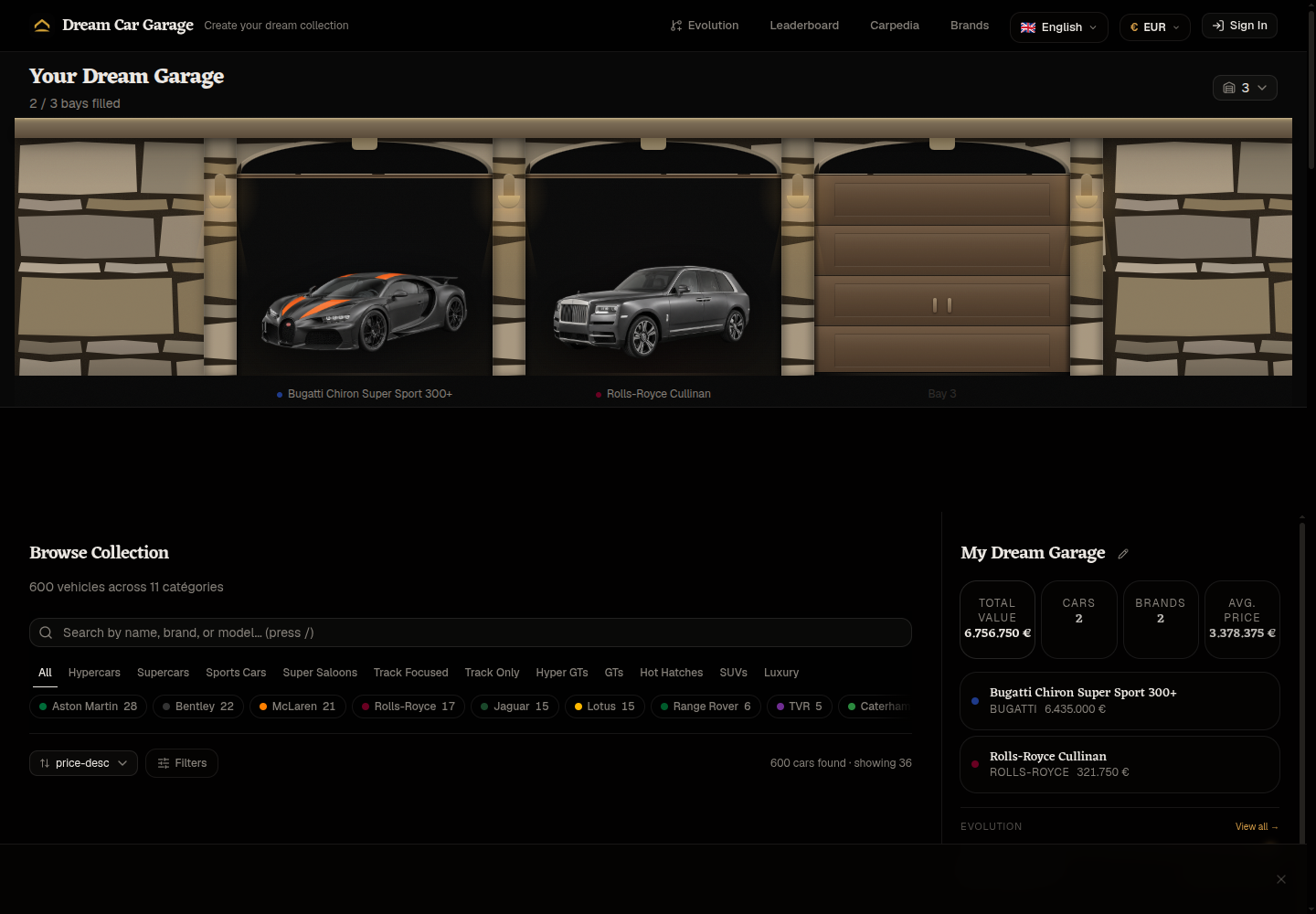Toggle the Bentley brand filter chip
Viewport: 1316px width, 914px height.
(198, 707)
